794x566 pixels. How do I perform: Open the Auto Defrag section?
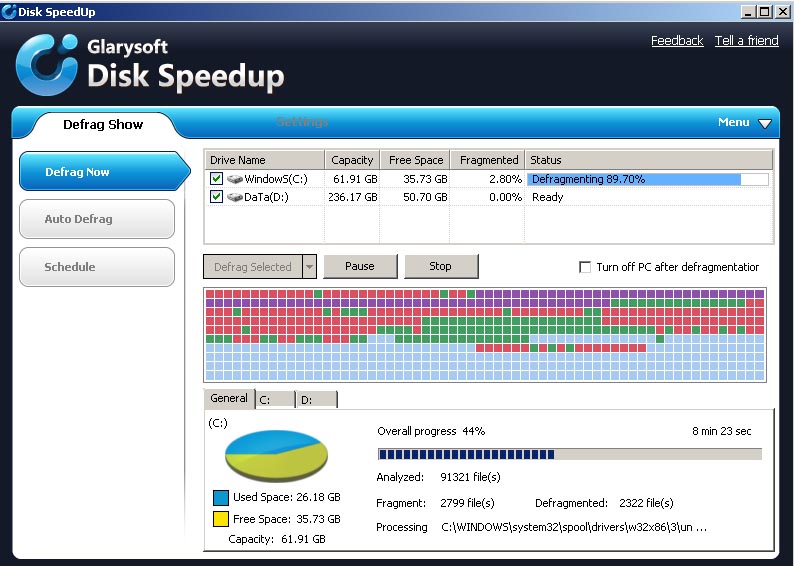(97, 219)
